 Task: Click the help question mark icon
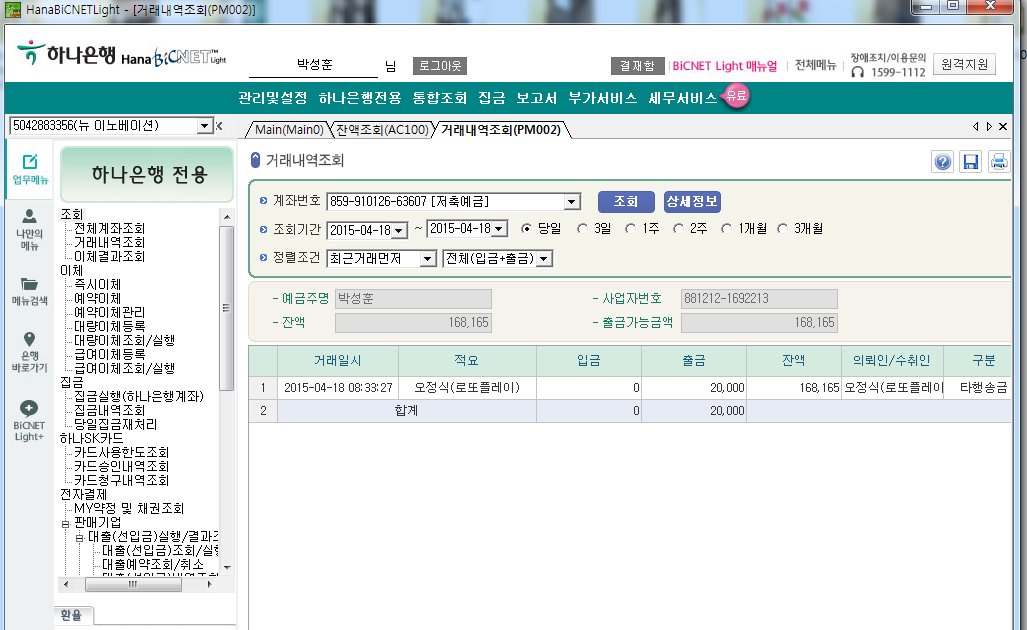point(942,162)
